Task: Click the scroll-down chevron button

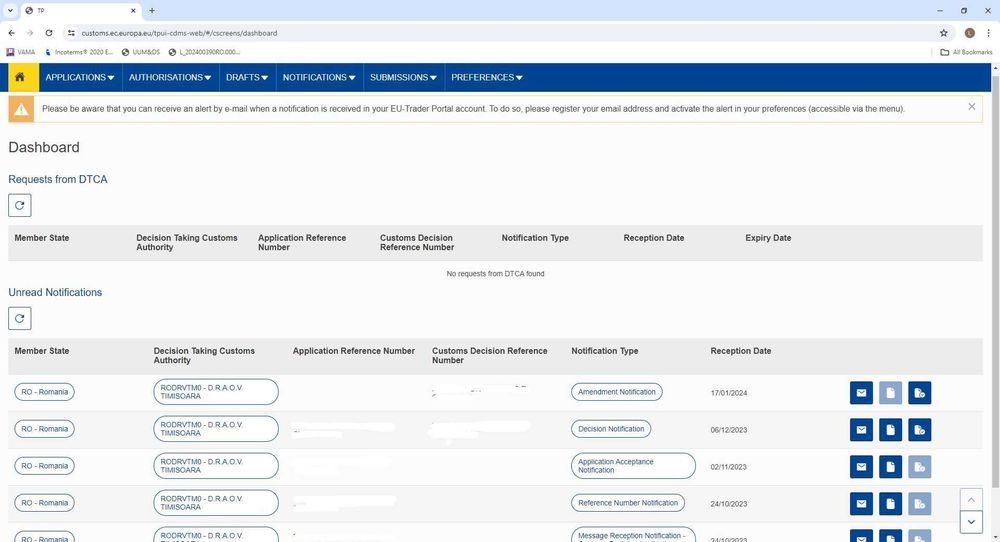Action: point(971,522)
